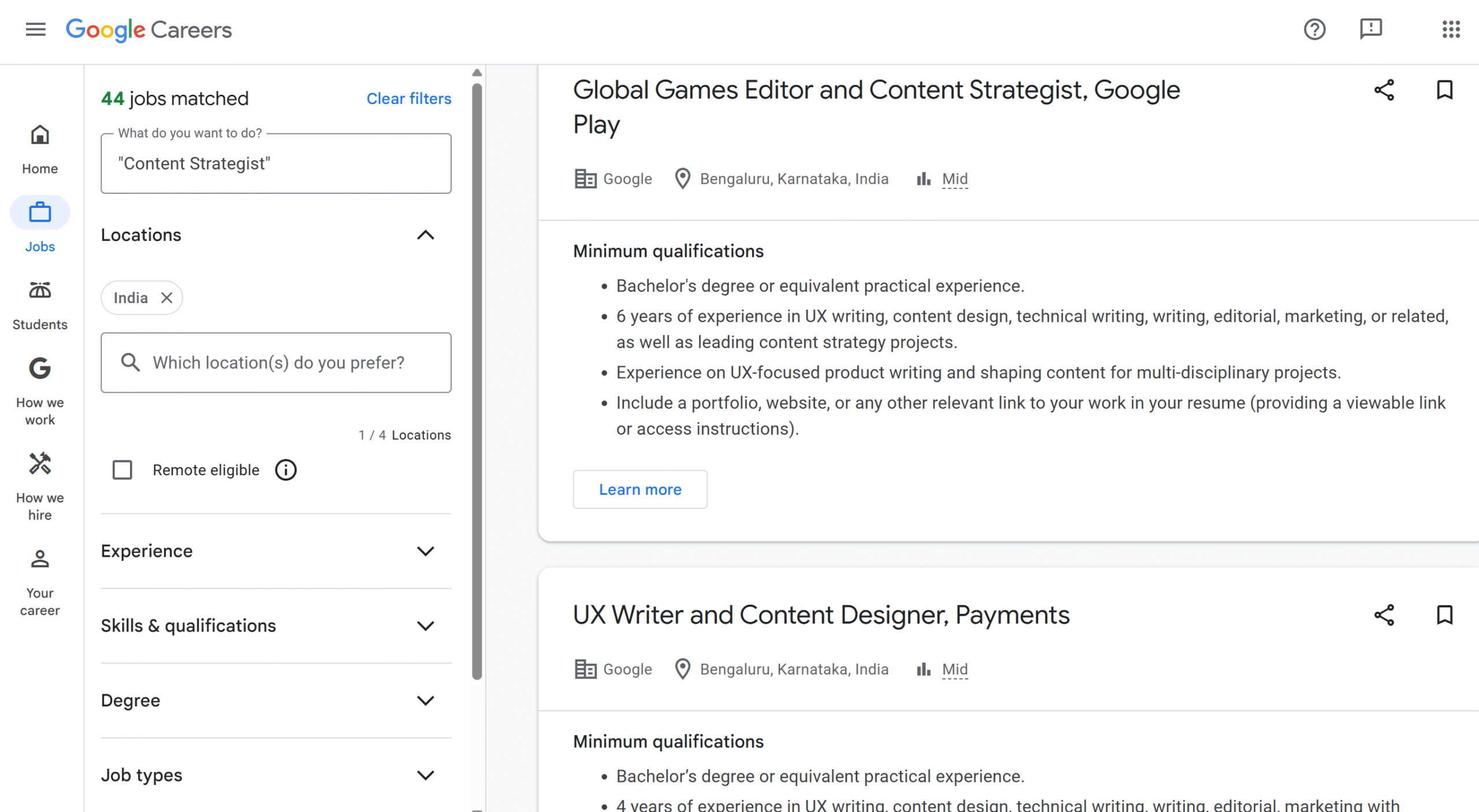Screen dimensions: 1479x812
Task: Enable the Remote eligible checkbox
Action: coord(122,470)
